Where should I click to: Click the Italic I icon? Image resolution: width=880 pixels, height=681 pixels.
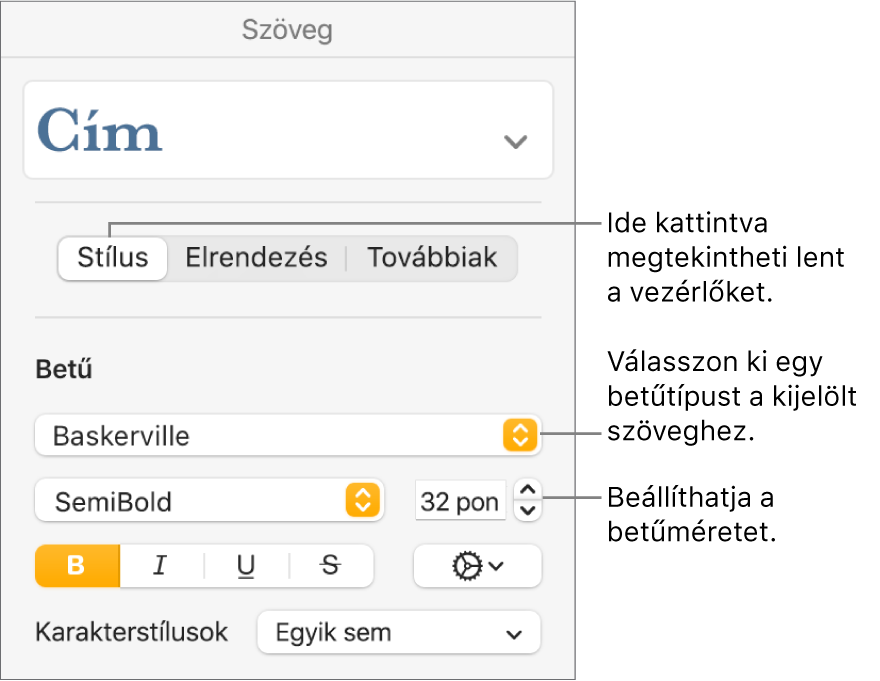pyautogui.click(x=160, y=566)
